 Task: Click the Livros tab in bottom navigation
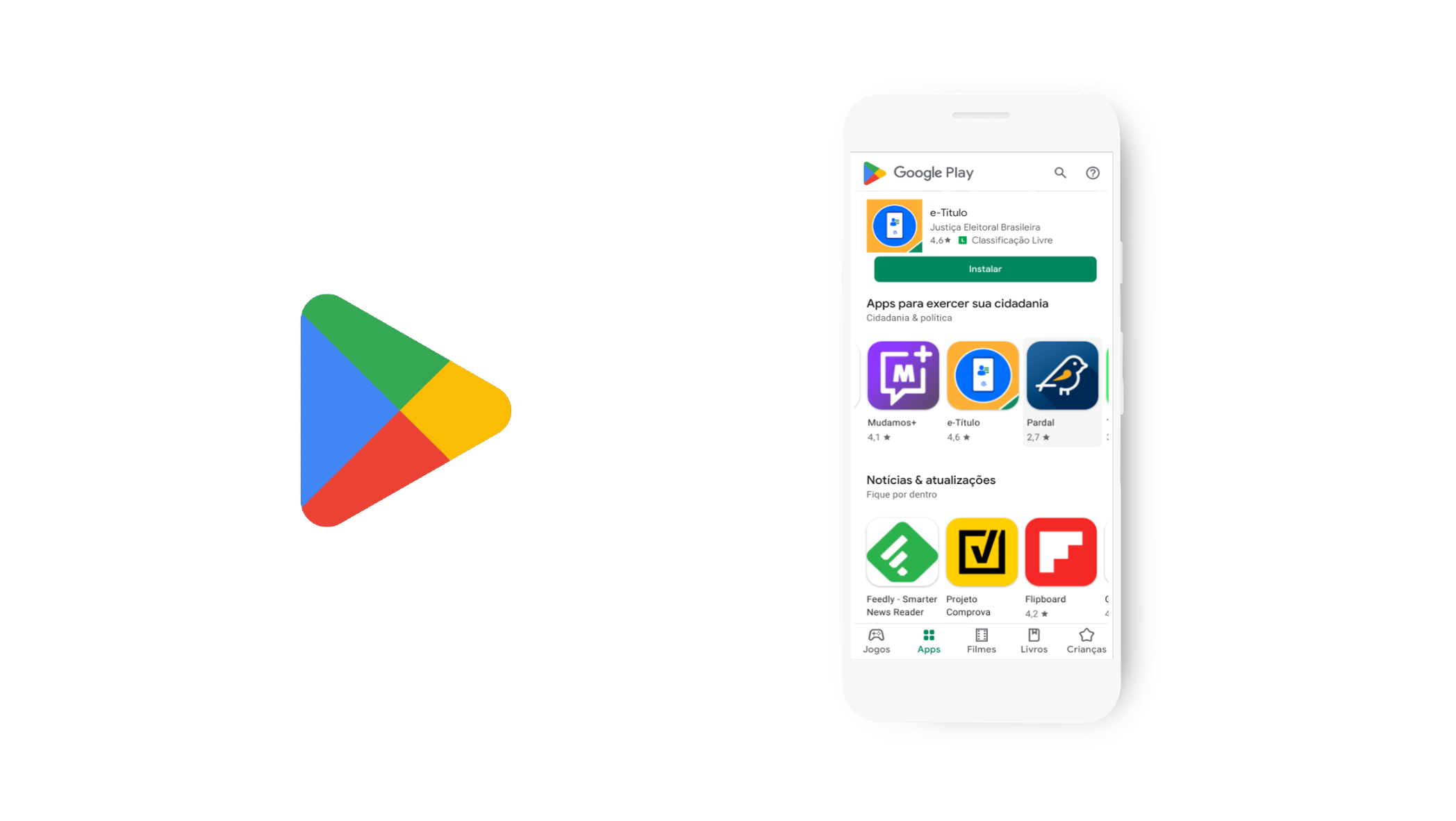[x=1034, y=640]
